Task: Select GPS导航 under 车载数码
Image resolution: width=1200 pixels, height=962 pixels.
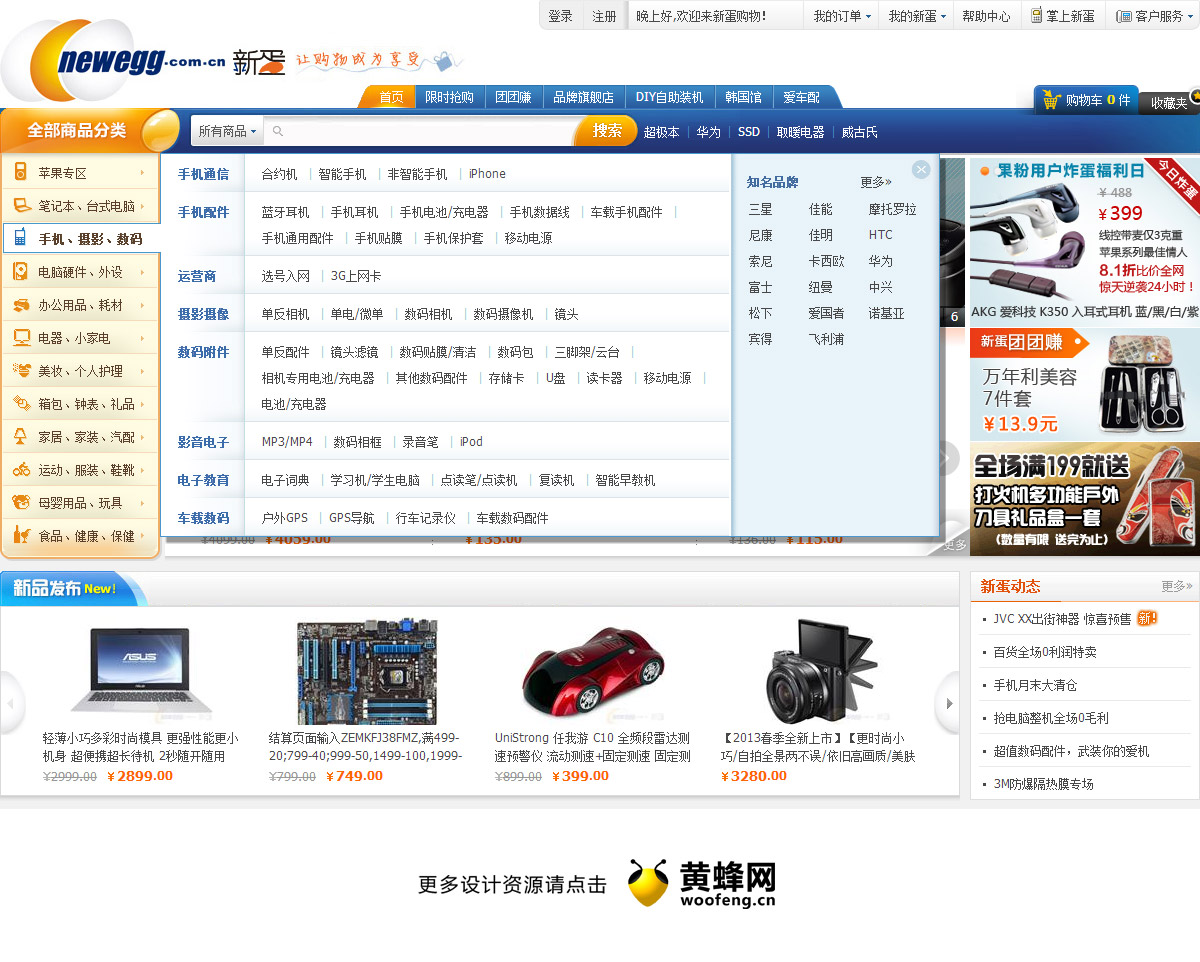Action: (352, 518)
